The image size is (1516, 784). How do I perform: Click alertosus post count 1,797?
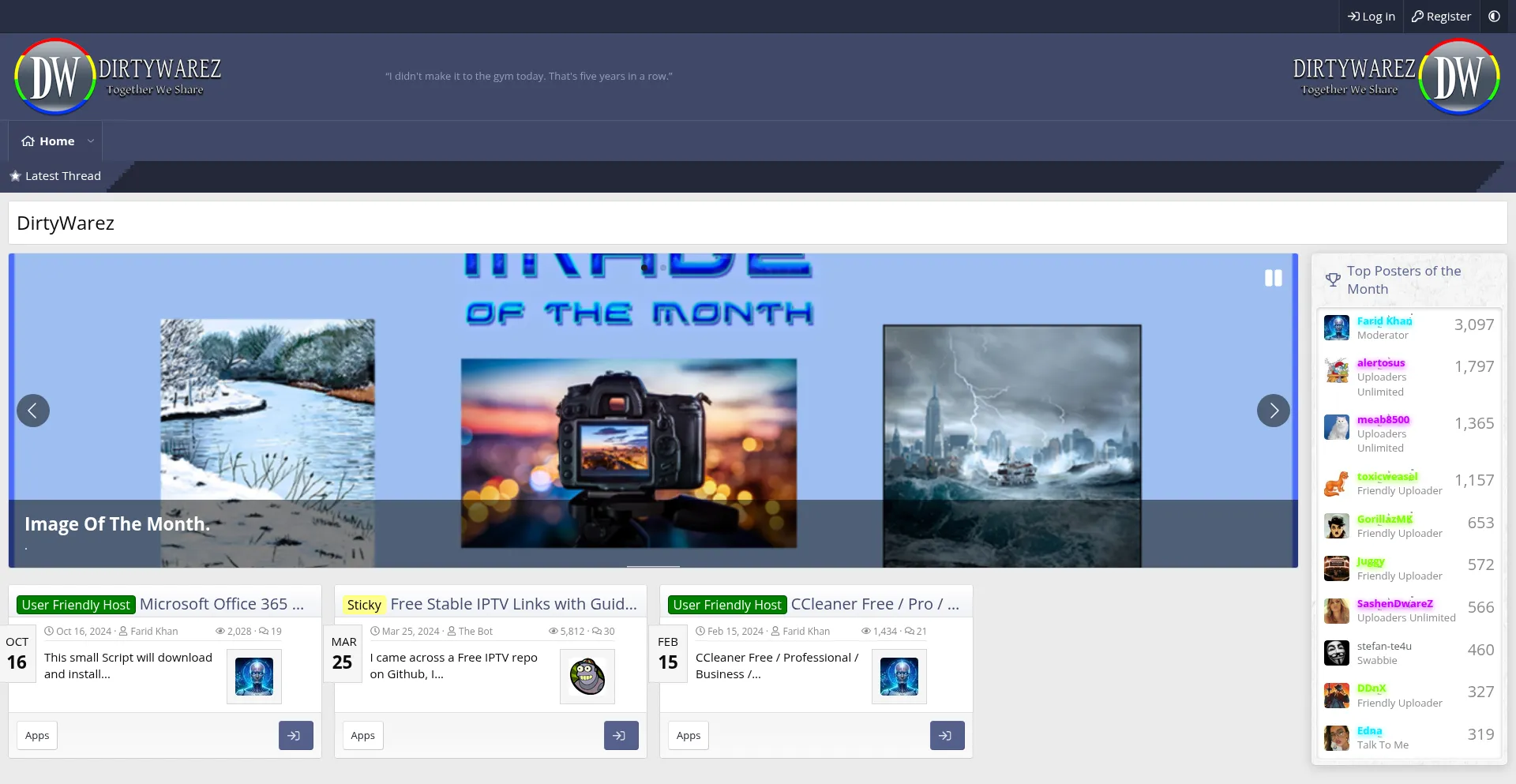click(1473, 367)
